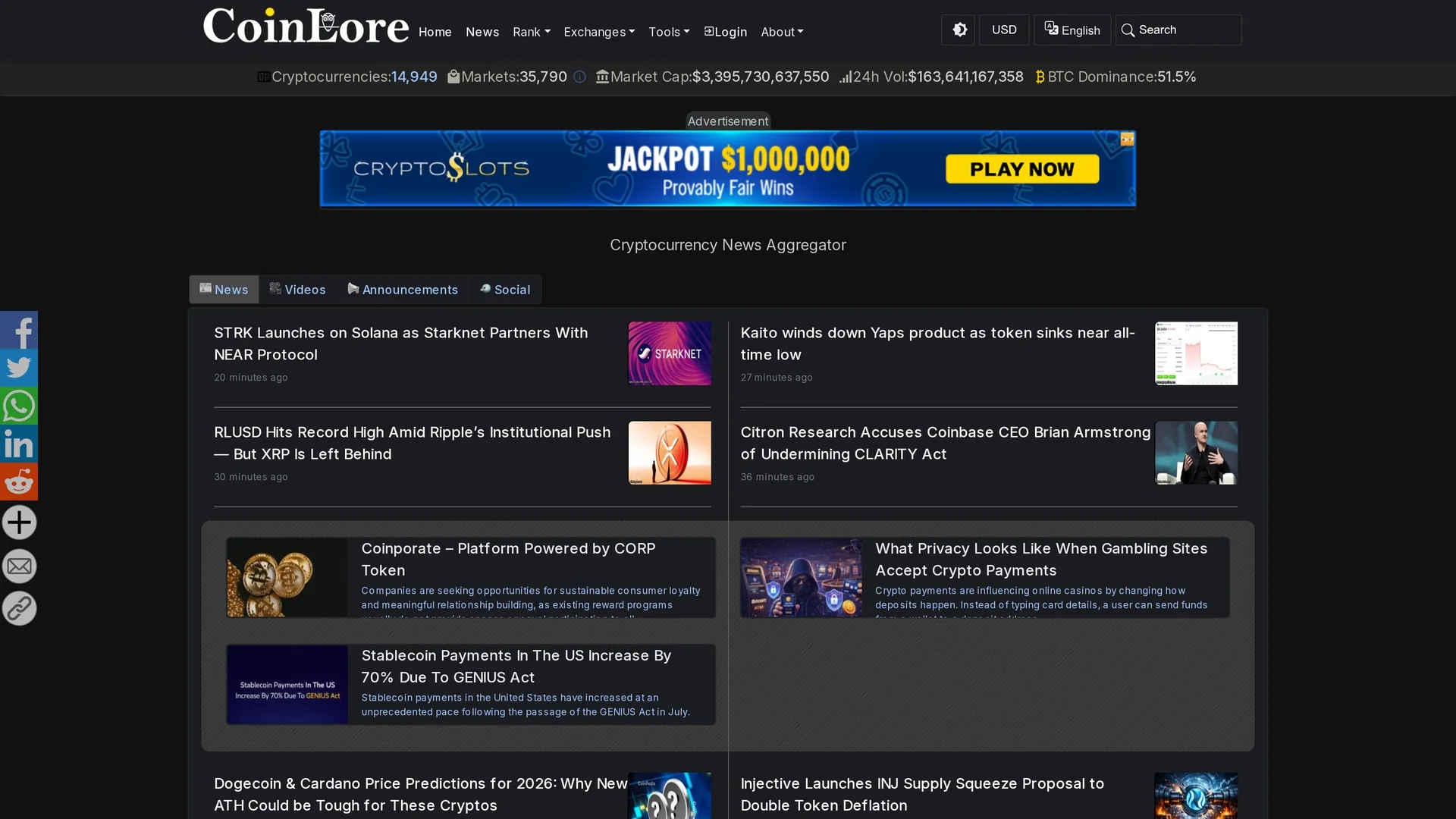Open RLUSD Hits Record High article
The image size is (1456, 819).
click(x=412, y=443)
